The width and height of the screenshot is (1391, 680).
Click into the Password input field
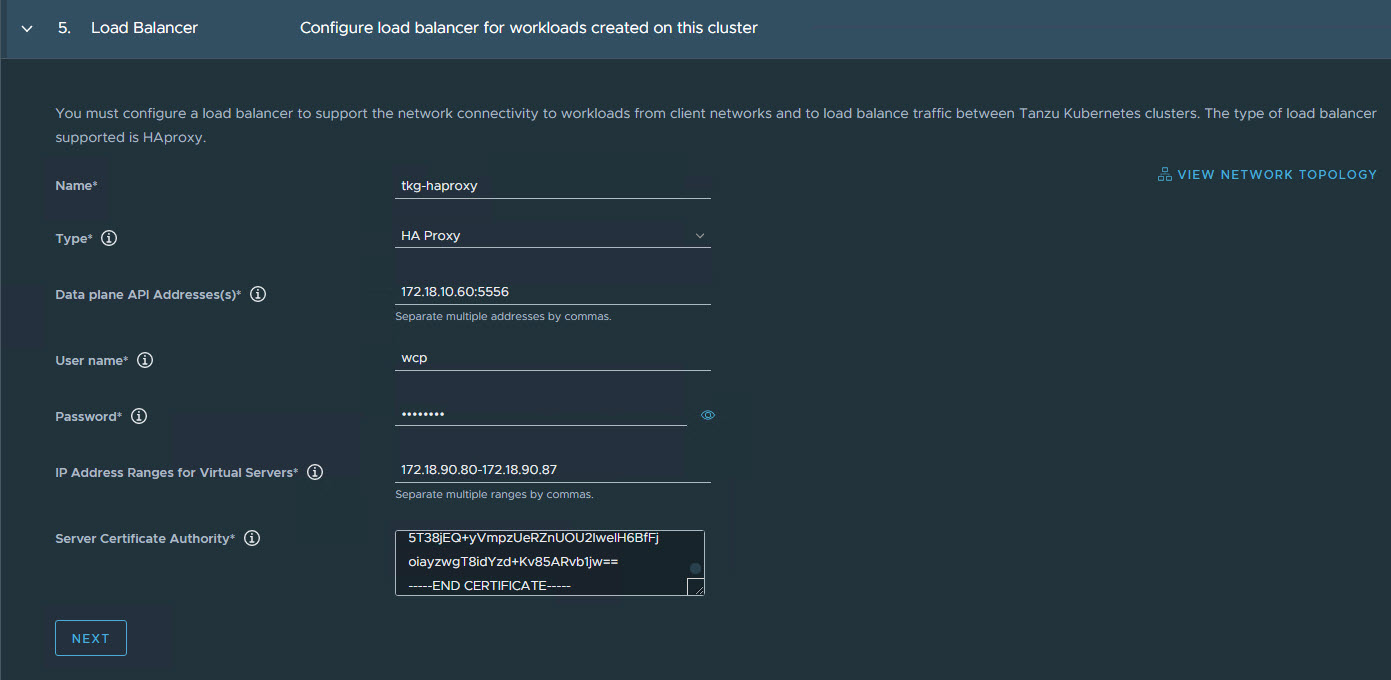540,414
